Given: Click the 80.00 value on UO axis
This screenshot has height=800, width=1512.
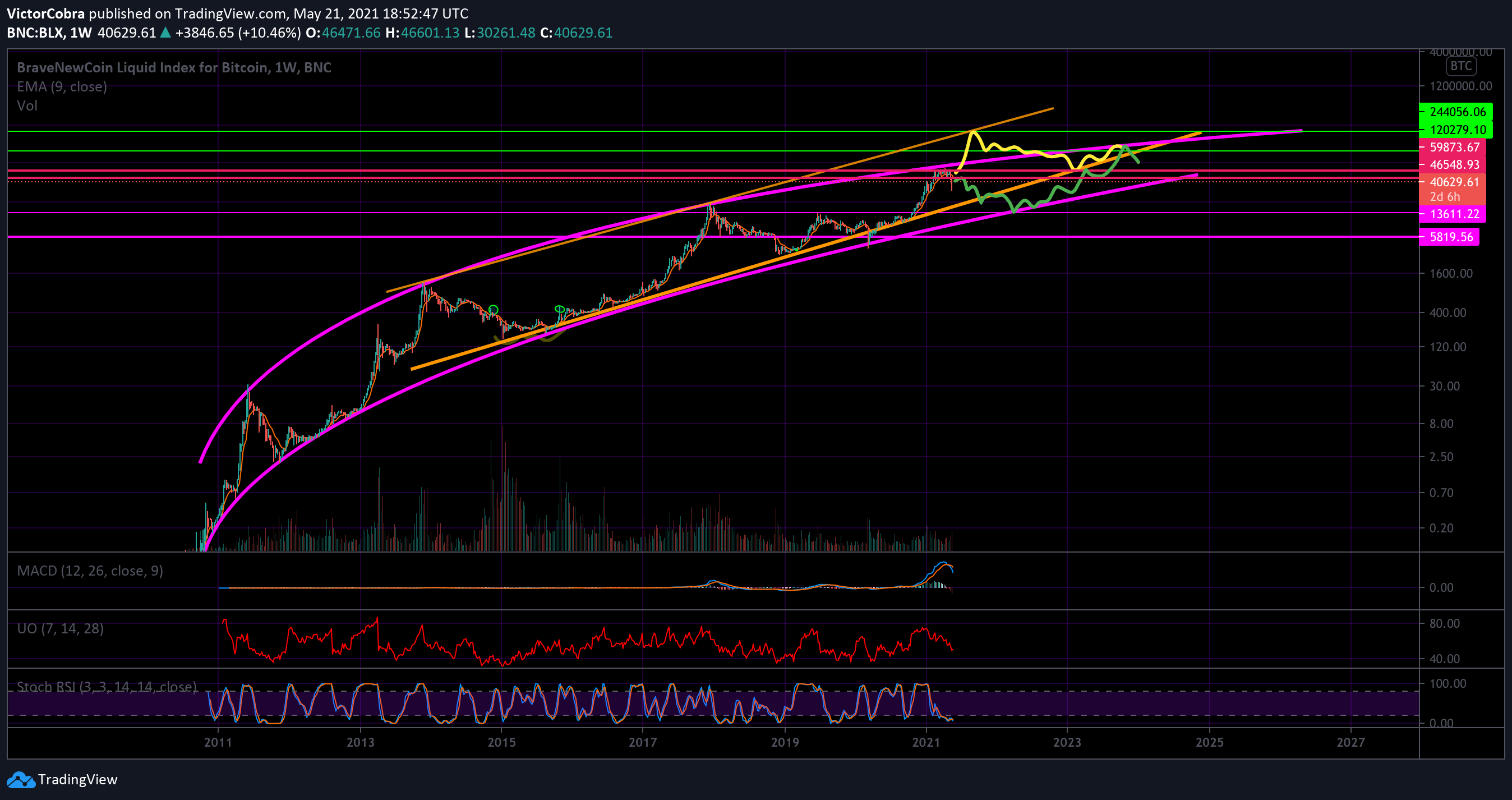Looking at the screenshot, I should point(1445,623).
